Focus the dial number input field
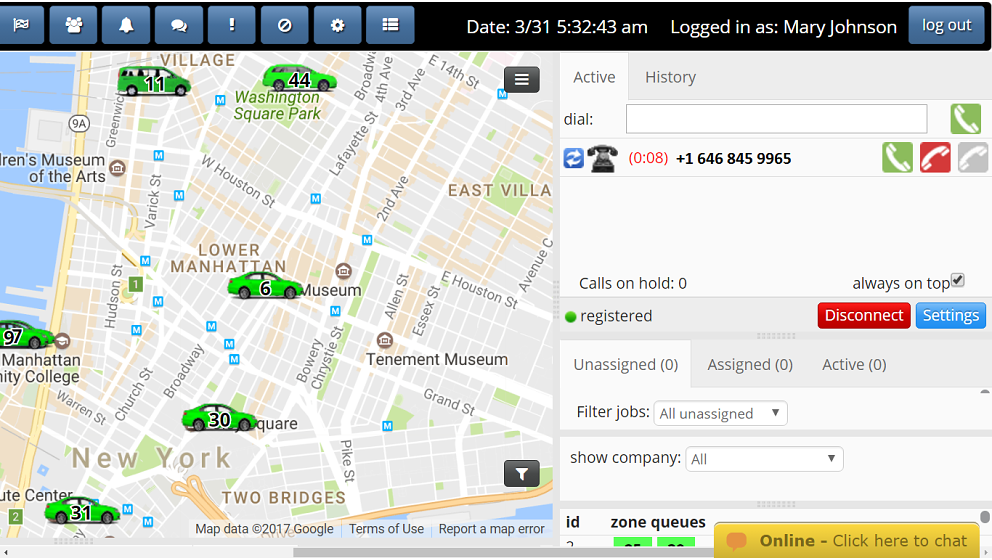The image size is (992, 560). click(776, 119)
